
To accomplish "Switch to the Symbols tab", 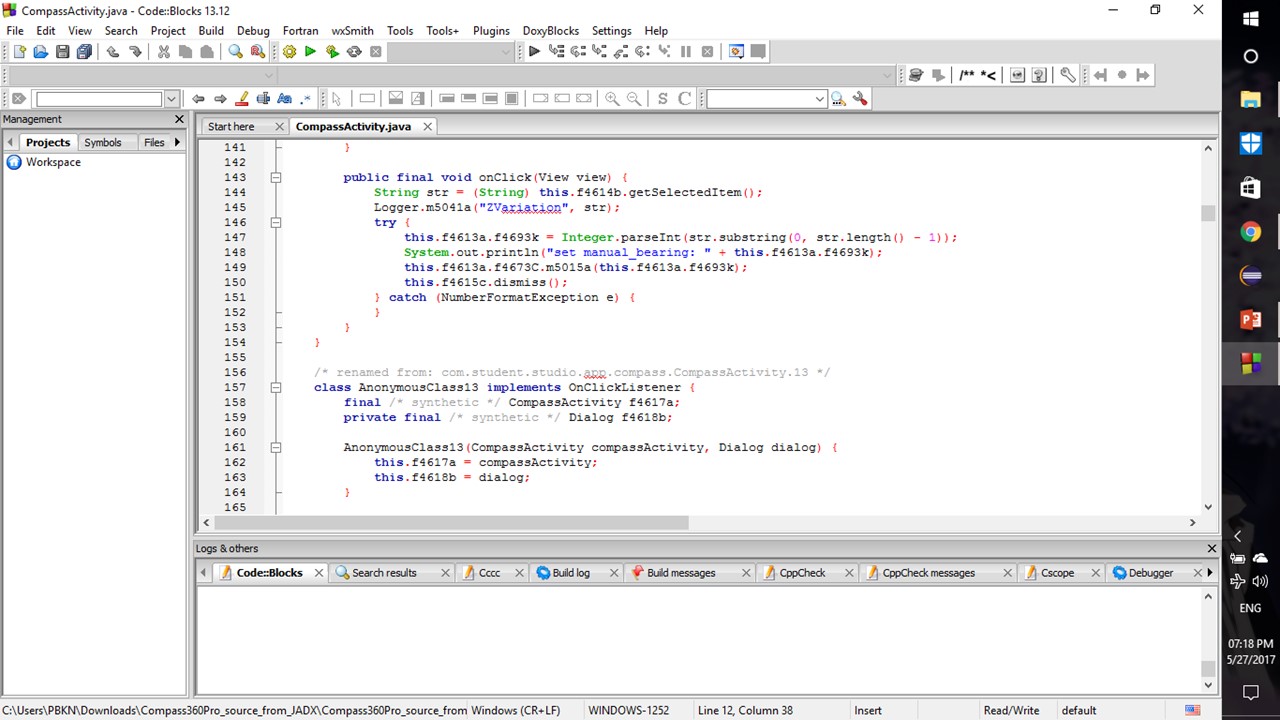I will pyautogui.click(x=102, y=143).
